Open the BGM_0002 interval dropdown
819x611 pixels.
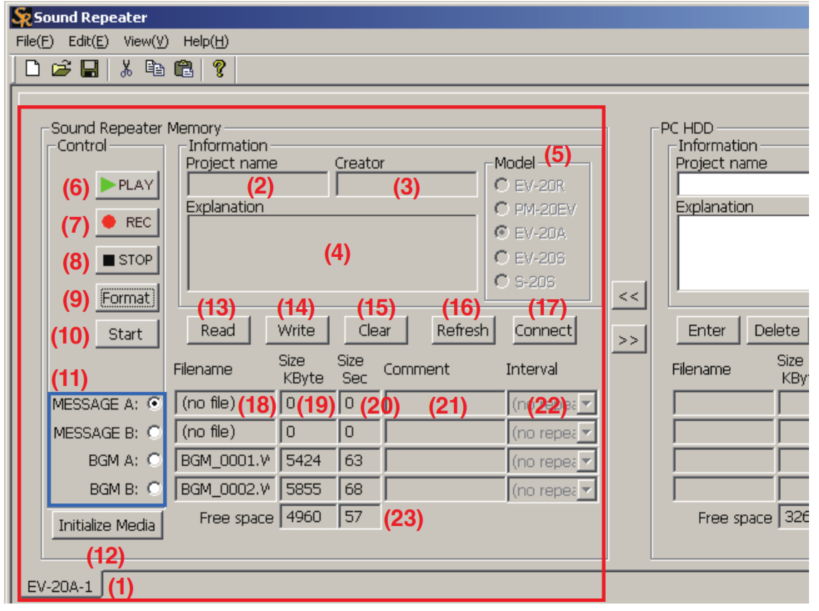pyautogui.click(x=587, y=490)
